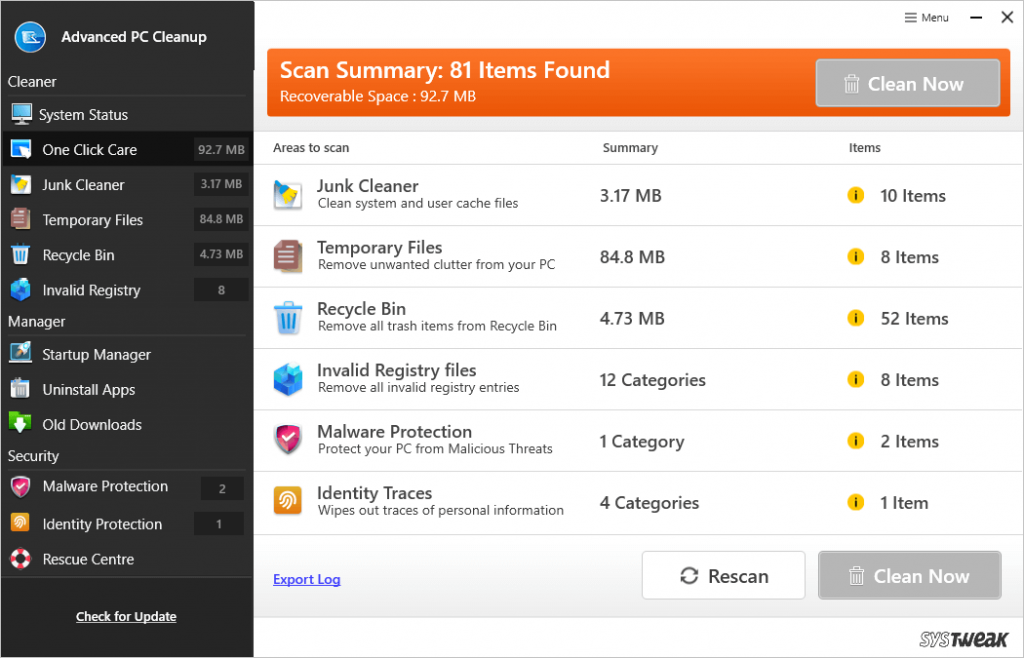Click the 3.17 MB badge in the sidebar
This screenshot has width=1024, height=658.
(x=221, y=184)
